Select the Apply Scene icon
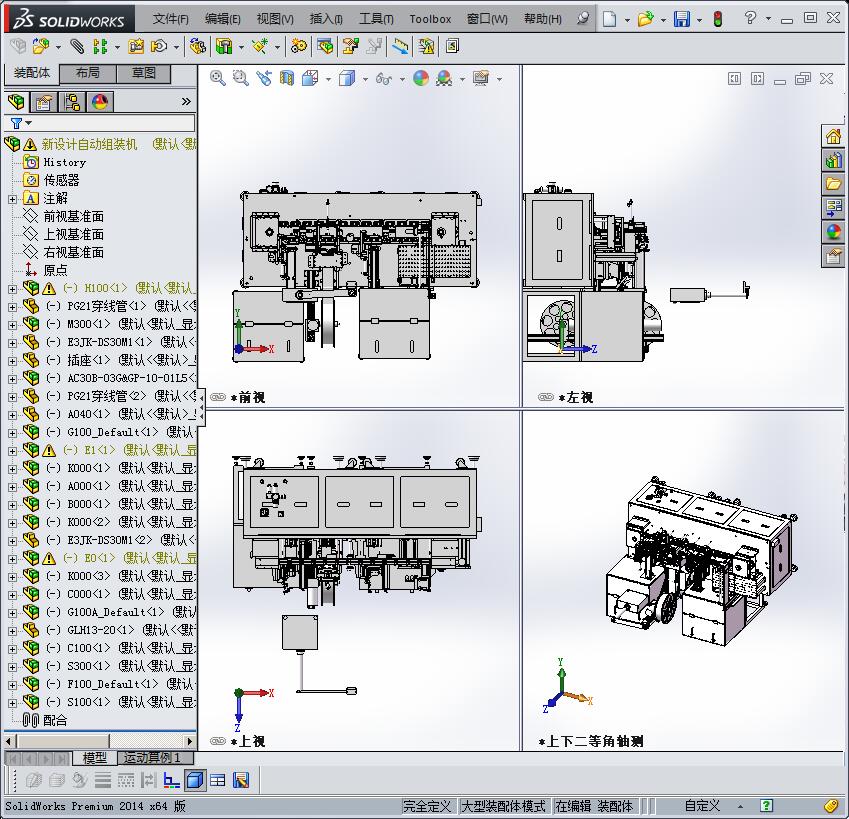 point(444,79)
